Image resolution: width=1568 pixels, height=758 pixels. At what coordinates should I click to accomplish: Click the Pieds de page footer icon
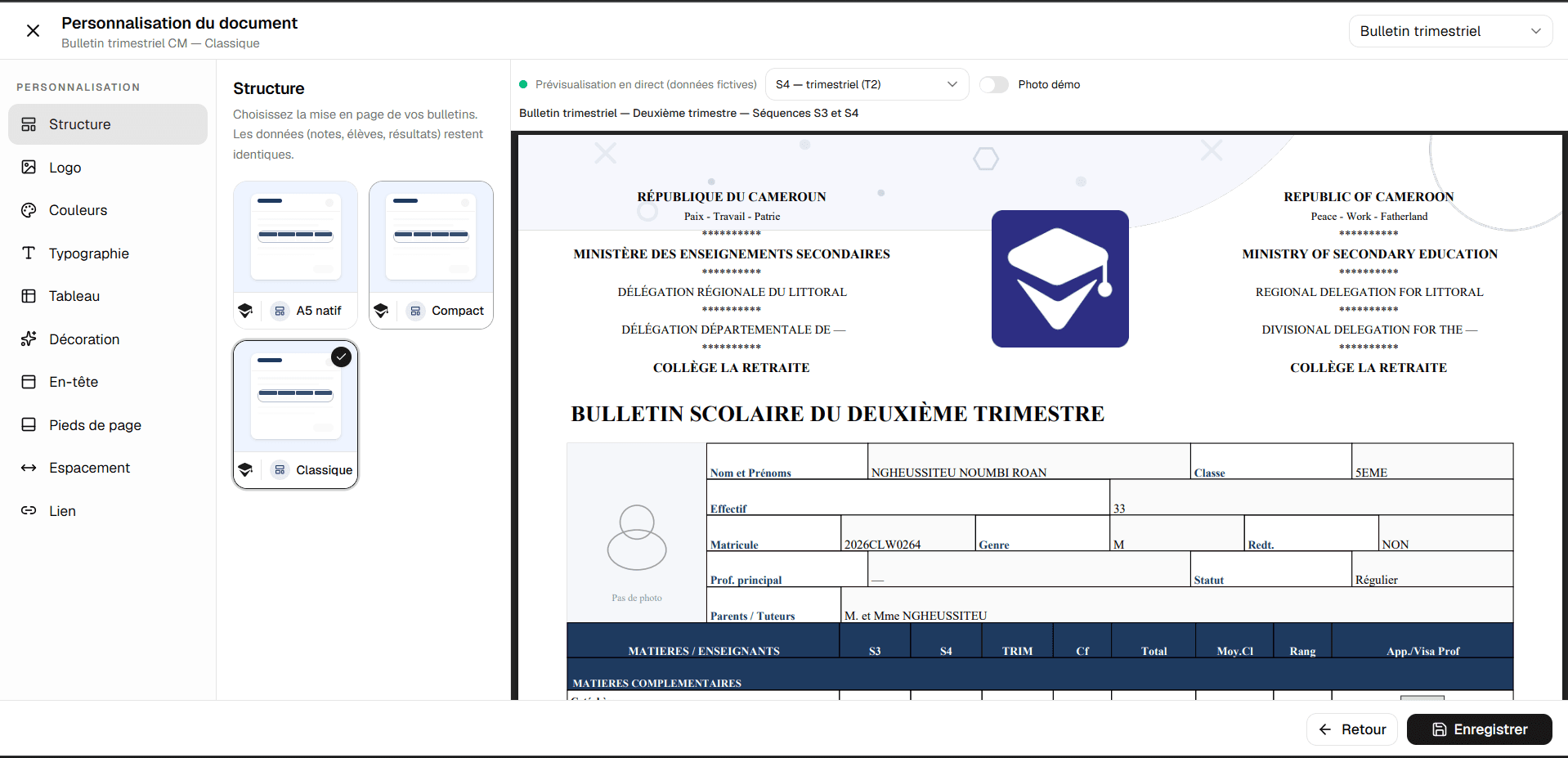(29, 424)
